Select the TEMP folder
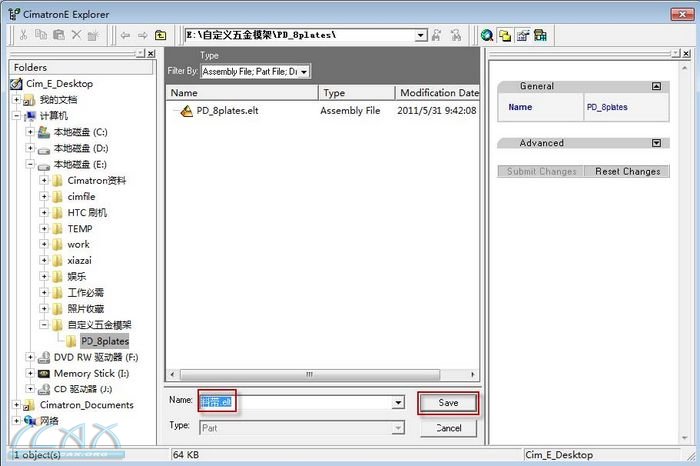 coord(80,229)
